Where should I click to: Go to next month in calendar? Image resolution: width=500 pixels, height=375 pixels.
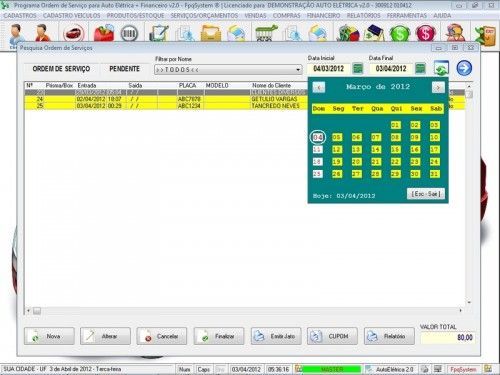pos(438,88)
